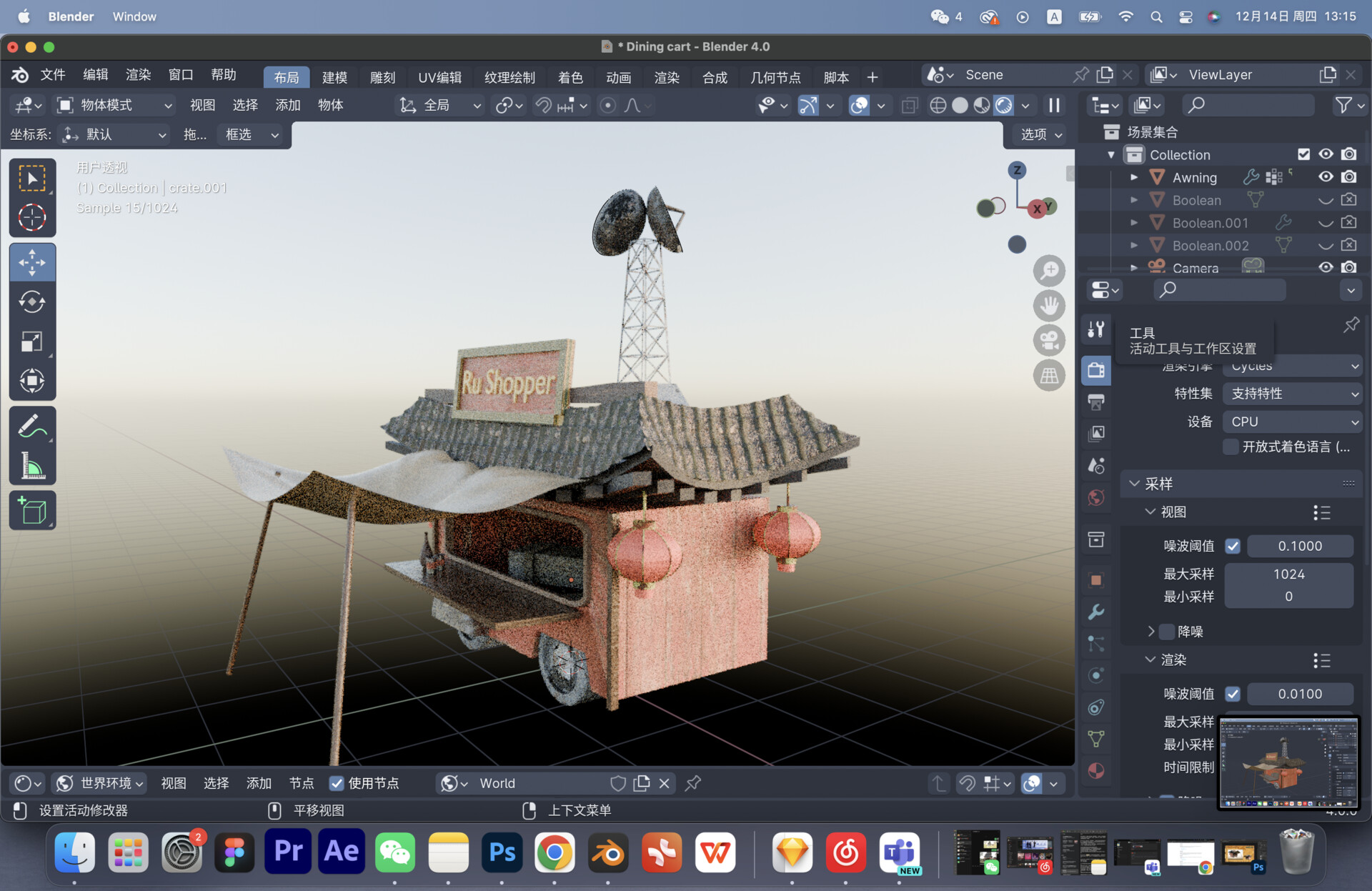Toggle Camera visibility eye icon
The height and width of the screenshot is (891, 1372).
(1326, 267)
